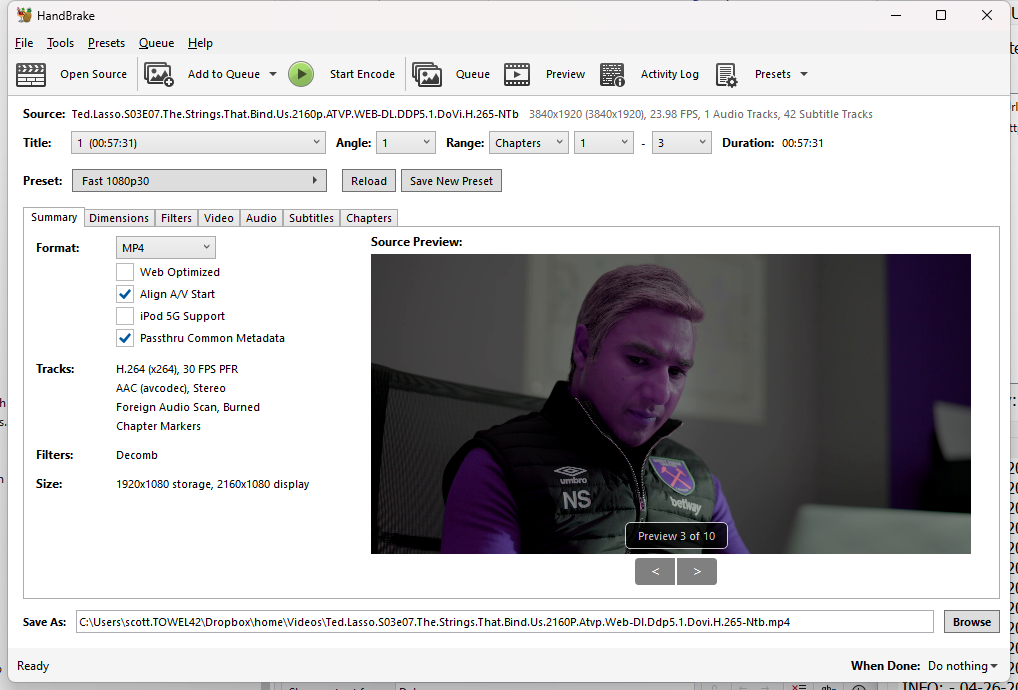Click the Open Source clapperboard icon
Viewport: 1018px width, 690px height.
(x=31, y=74)
